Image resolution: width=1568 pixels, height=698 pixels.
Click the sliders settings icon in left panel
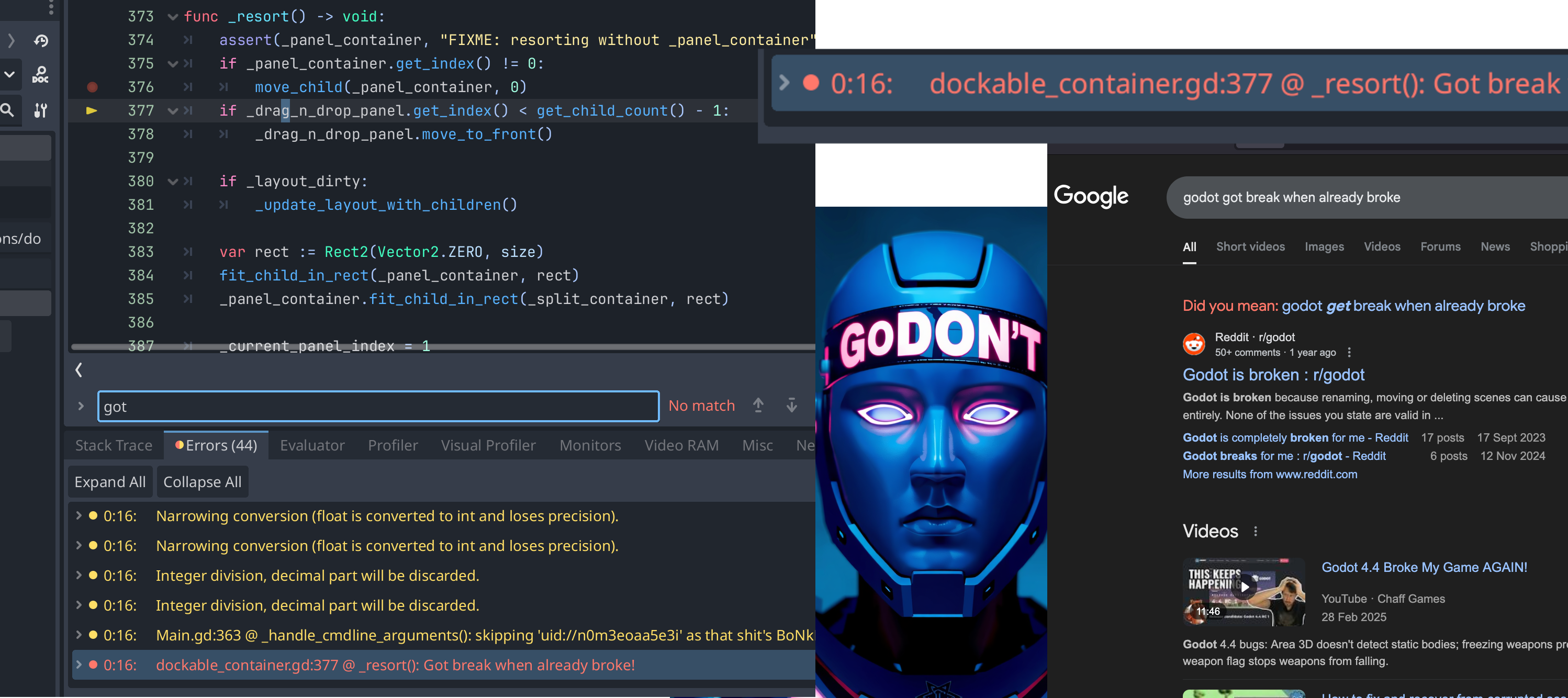(40, 110)
